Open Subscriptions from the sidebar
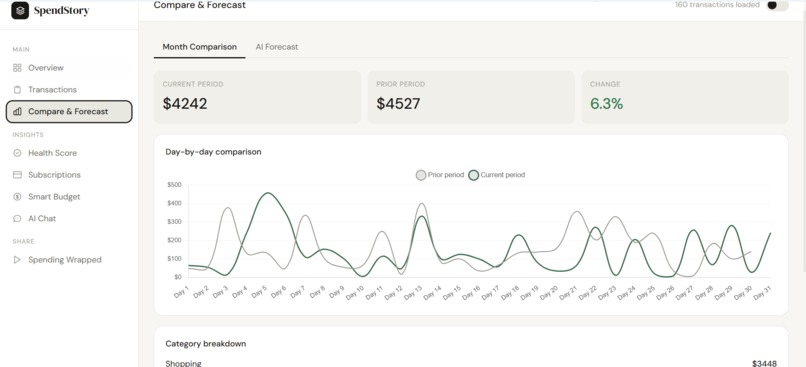 click(x=69, y=175)
